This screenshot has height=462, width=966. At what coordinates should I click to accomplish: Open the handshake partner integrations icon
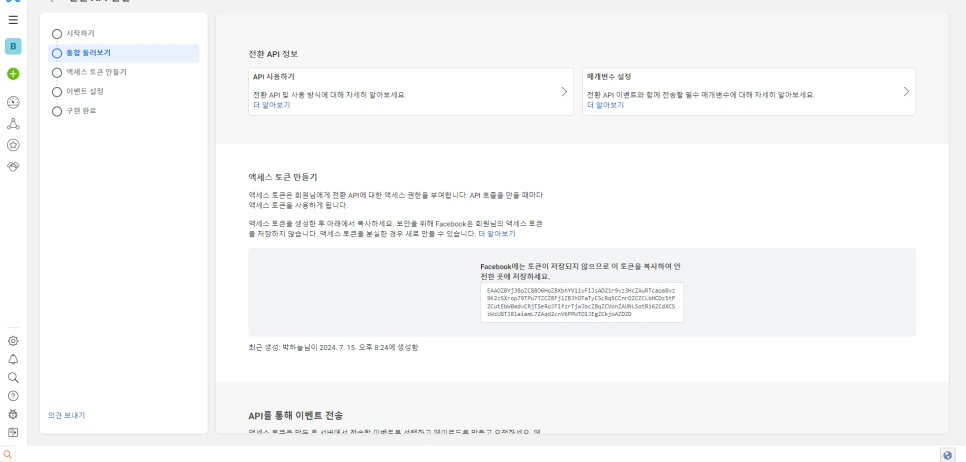pos(13,166)
